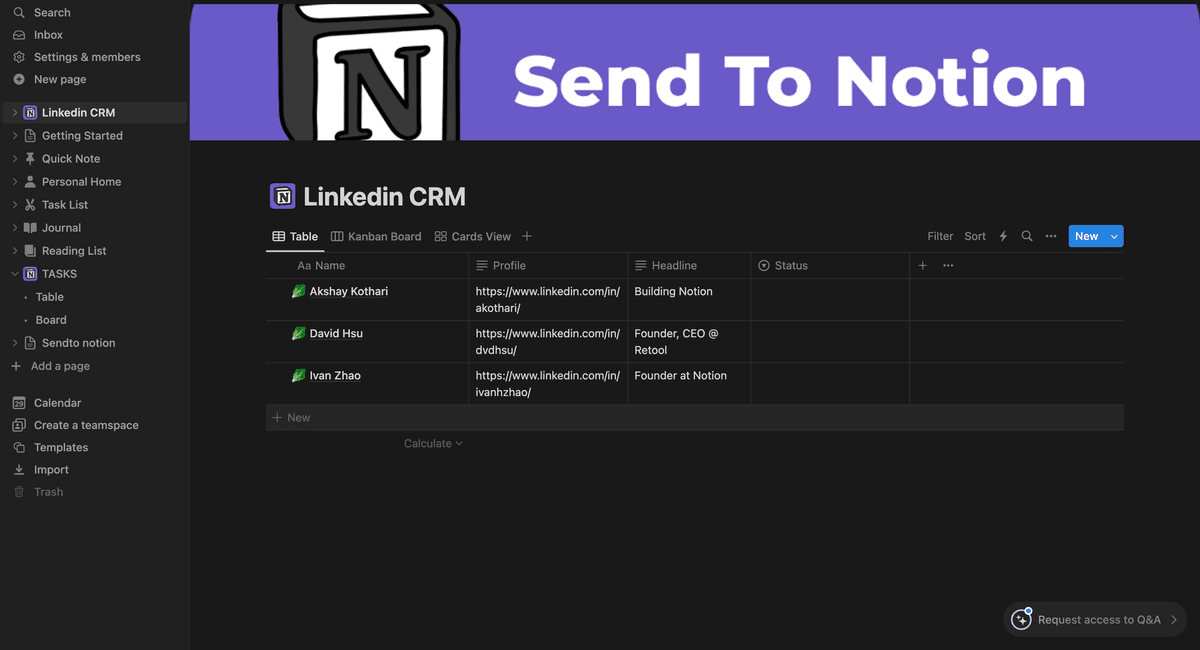
Task: Open the Ivan Zhao record
Action: tap(335, 376)
